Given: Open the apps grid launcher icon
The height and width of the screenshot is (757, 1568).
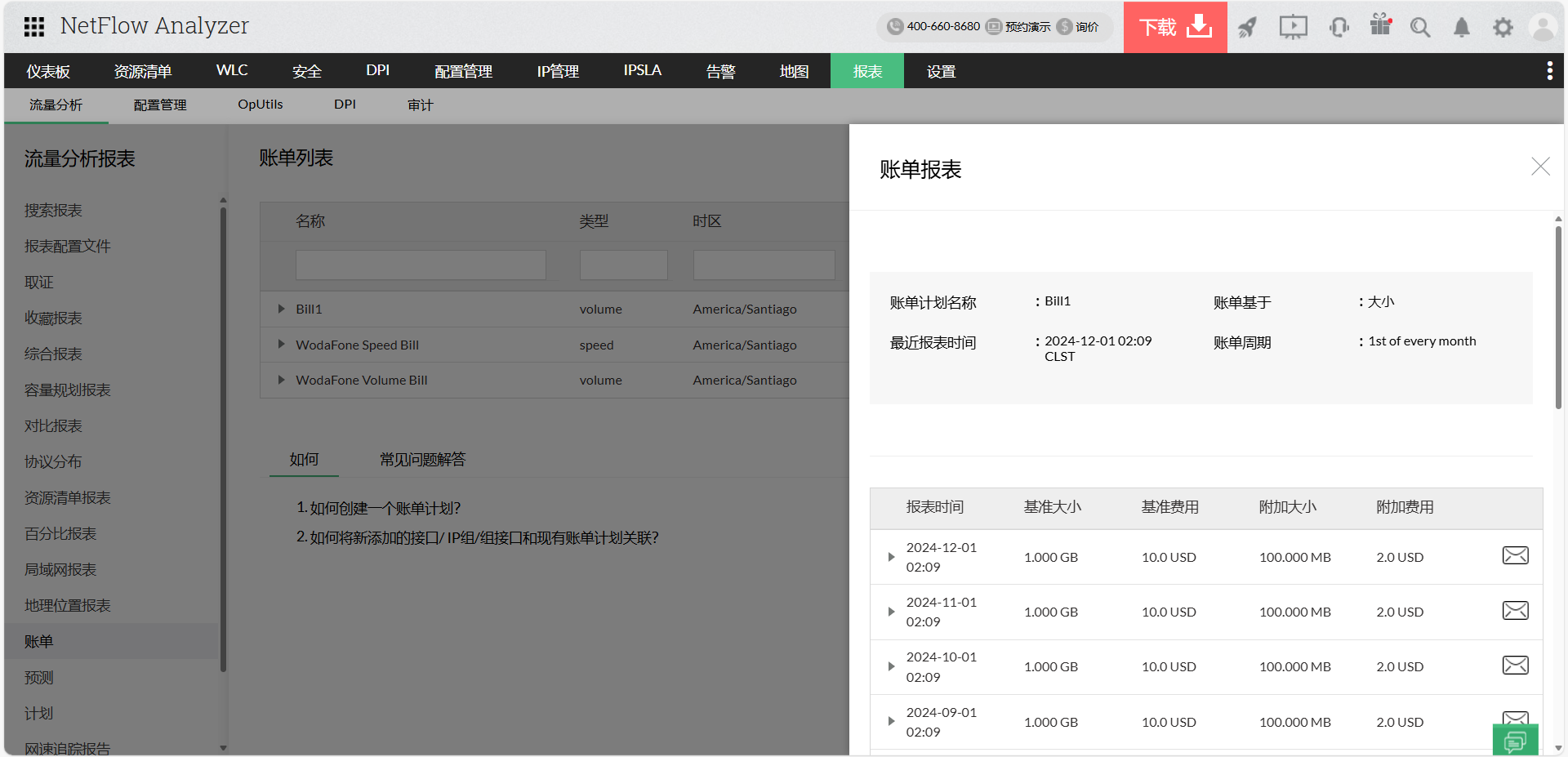Looking at the screenshot, I should pyautogui.click(x=33, y=27).
